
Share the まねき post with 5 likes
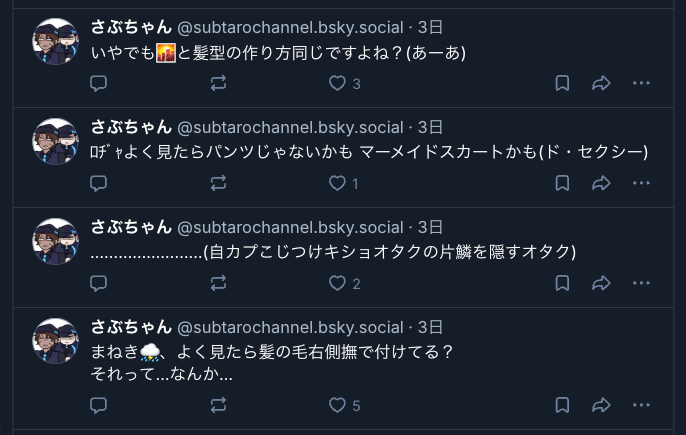coord(601,405)
